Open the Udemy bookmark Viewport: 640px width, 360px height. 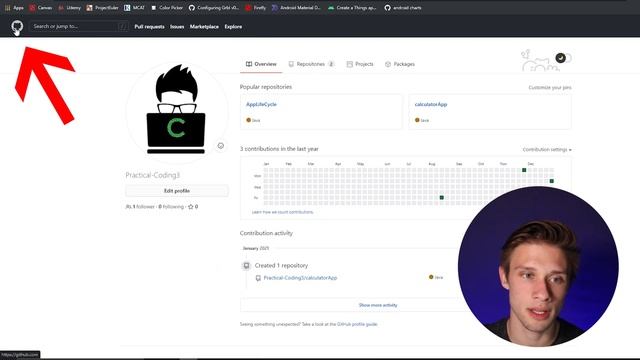point(69,8)
